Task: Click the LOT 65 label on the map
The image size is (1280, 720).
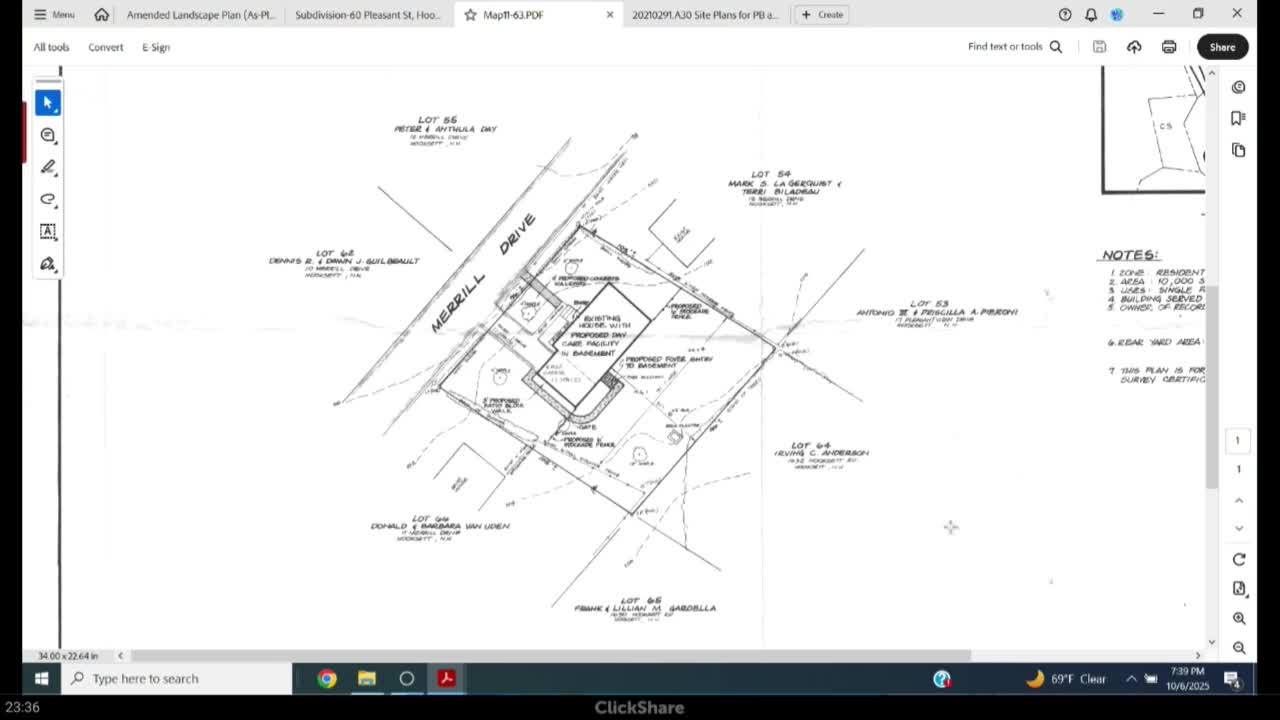Action: coord(641,600)
